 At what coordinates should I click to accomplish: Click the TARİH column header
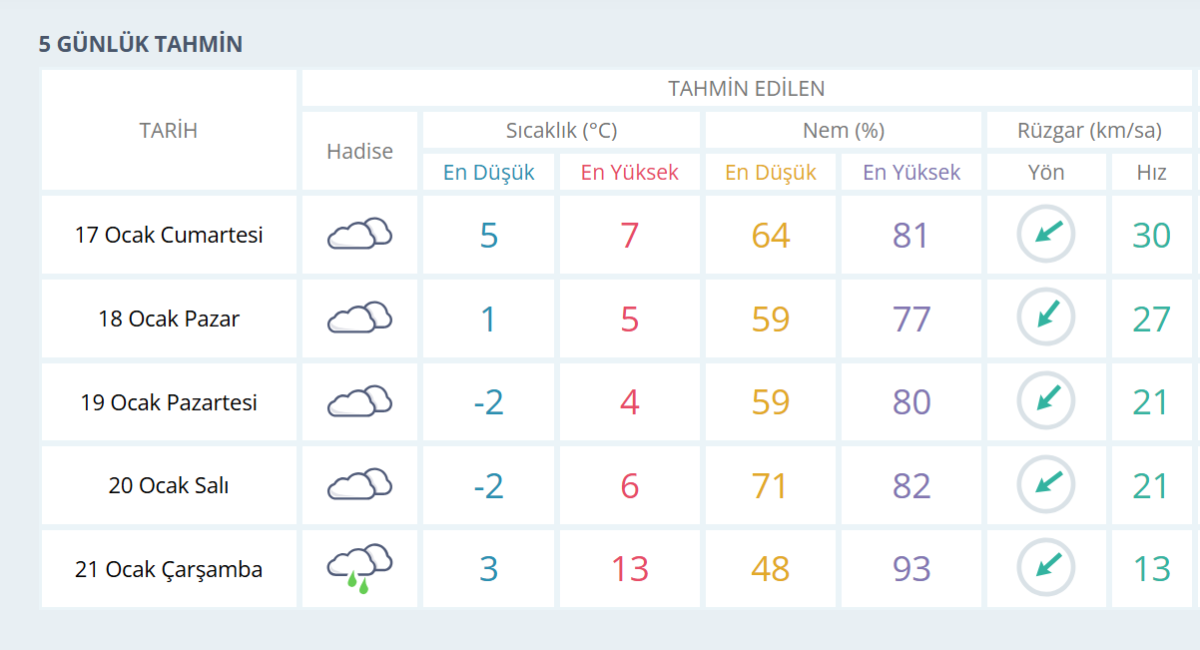(x=168, y=130)
